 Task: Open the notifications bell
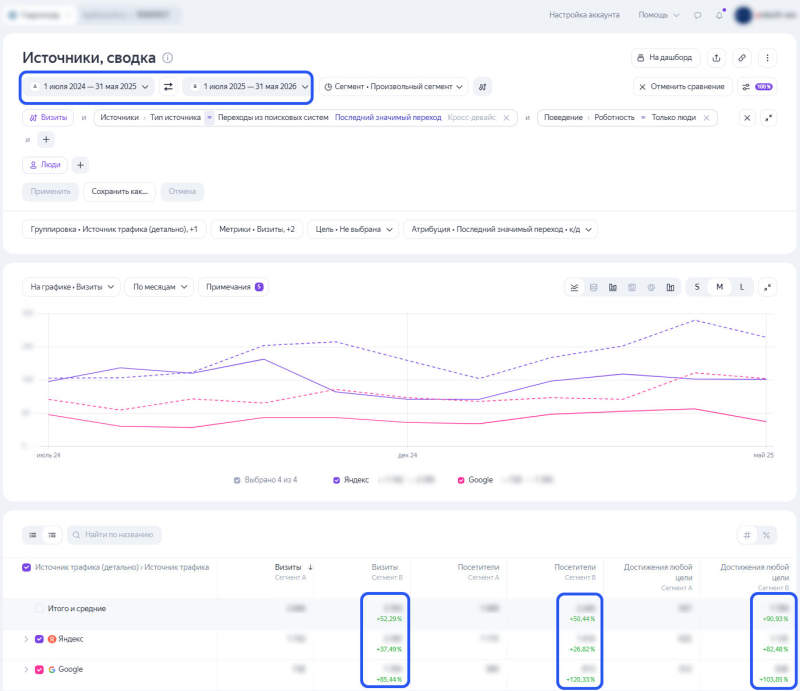pyautogui.click(x=719, y=15)
